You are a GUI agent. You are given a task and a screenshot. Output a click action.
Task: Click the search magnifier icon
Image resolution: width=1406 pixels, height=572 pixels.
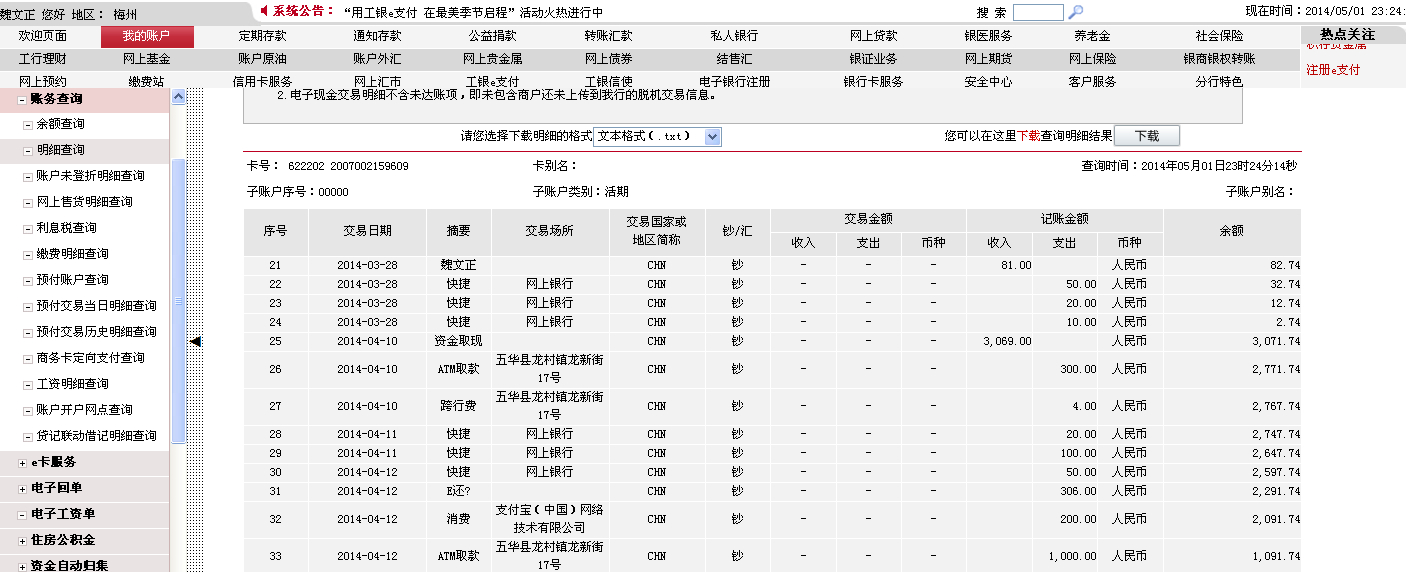[1076, 12]
